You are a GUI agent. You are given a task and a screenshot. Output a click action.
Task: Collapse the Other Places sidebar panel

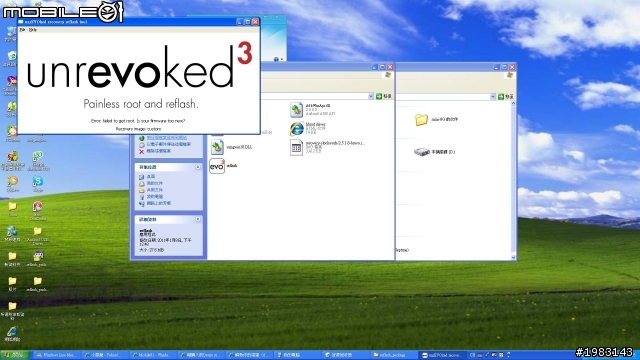198,167
